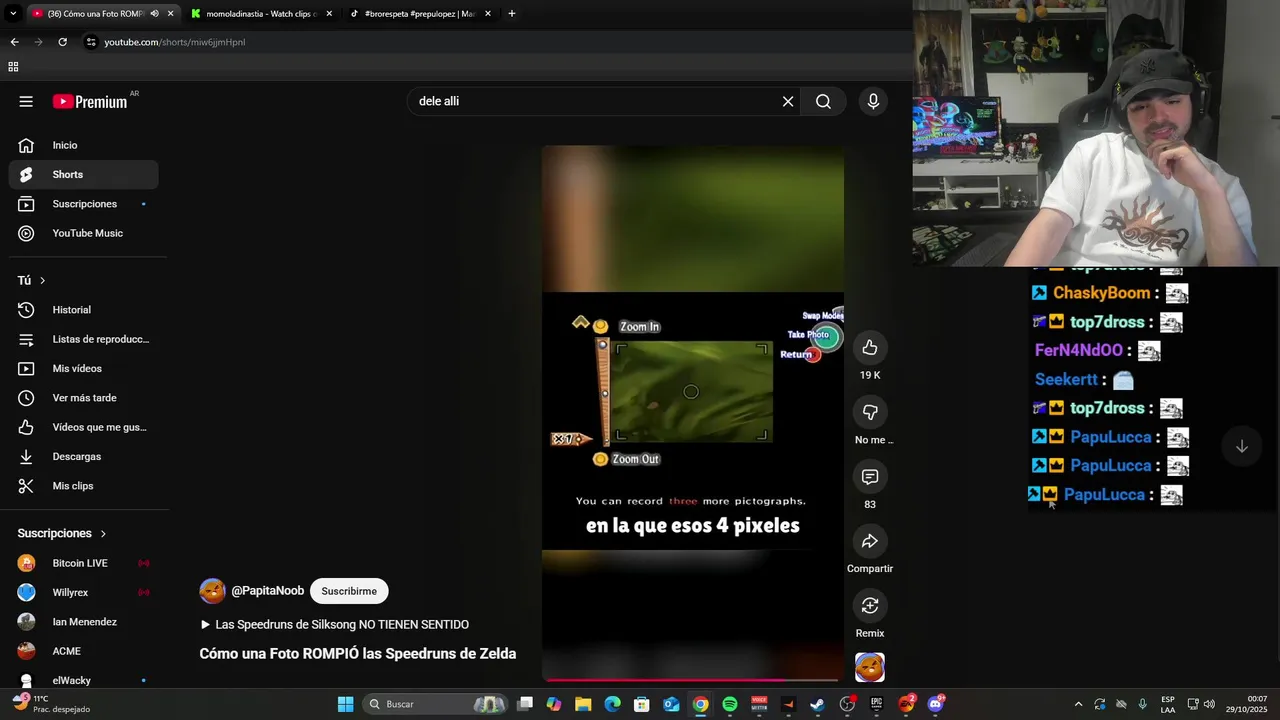The height and width of the screenshot is (720, 1280).
Task: Dislike the Short with thumbs down
Action: coord(870,412)
